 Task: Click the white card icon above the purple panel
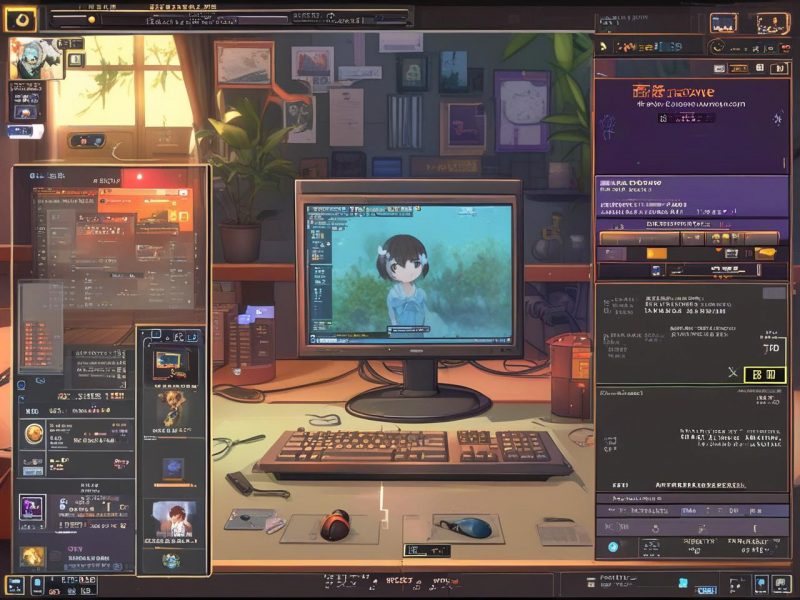[x=719, y=68]
